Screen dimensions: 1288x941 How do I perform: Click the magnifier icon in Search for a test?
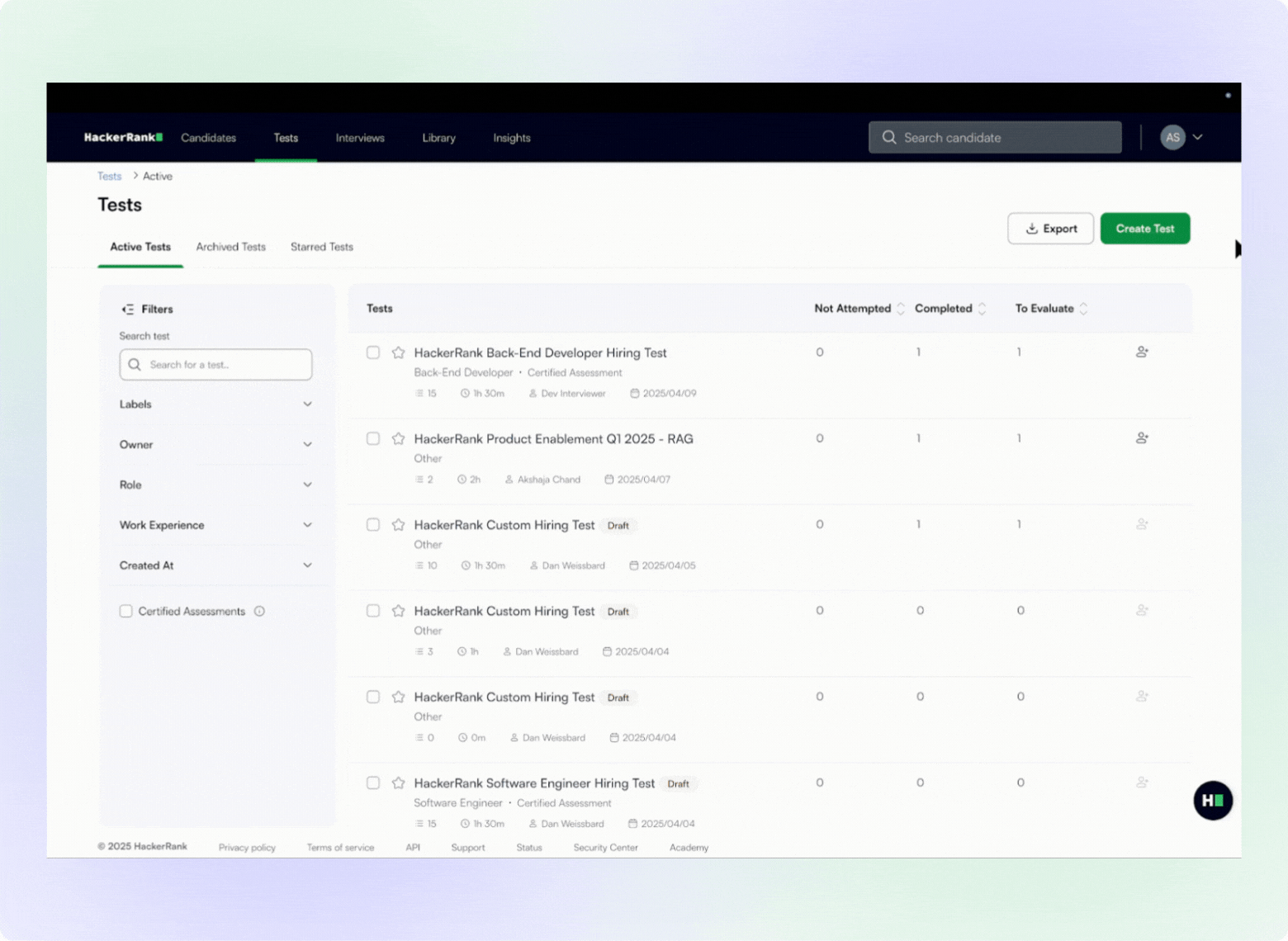[x=135, y=364]
